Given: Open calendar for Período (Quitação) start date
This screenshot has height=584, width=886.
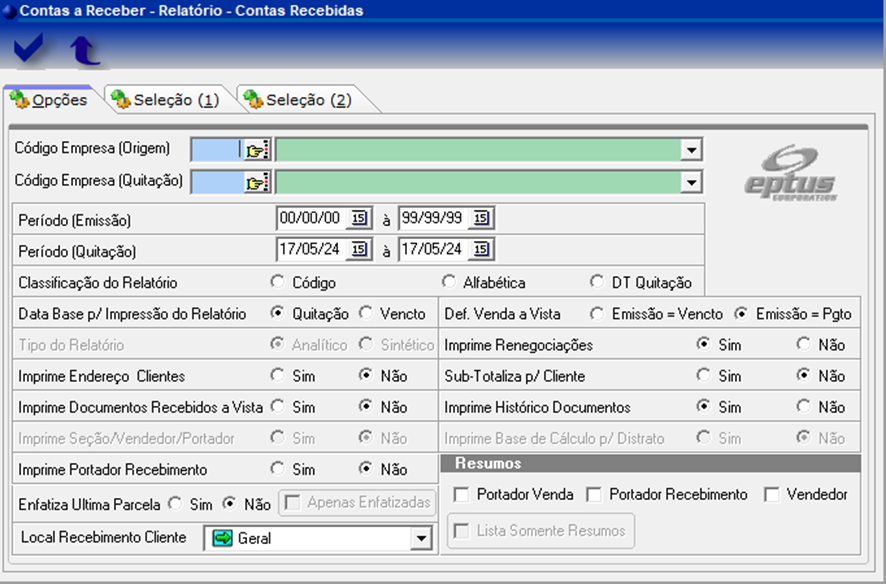Looking at the screenshot, I should coord(361,249).
